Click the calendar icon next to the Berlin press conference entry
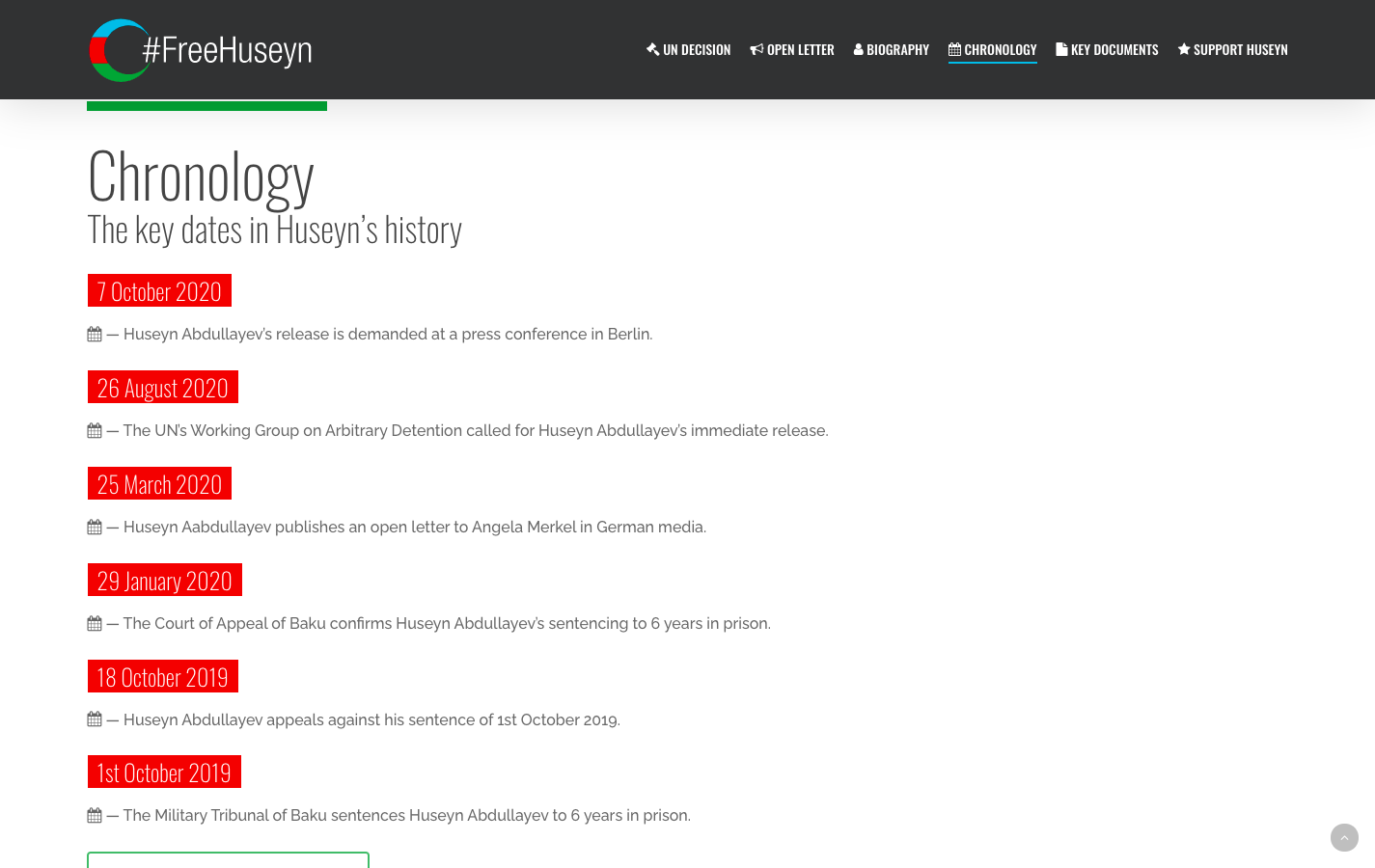1375x868 pixels. coord(94,334)
